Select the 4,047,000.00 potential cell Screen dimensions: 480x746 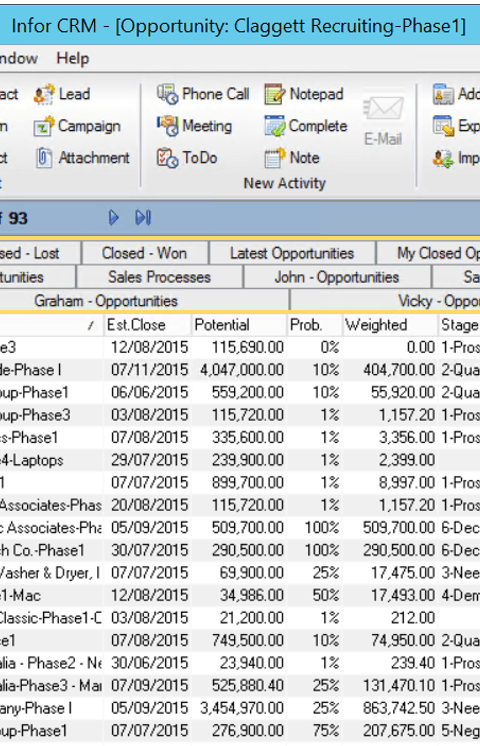(x=239, y=370)
